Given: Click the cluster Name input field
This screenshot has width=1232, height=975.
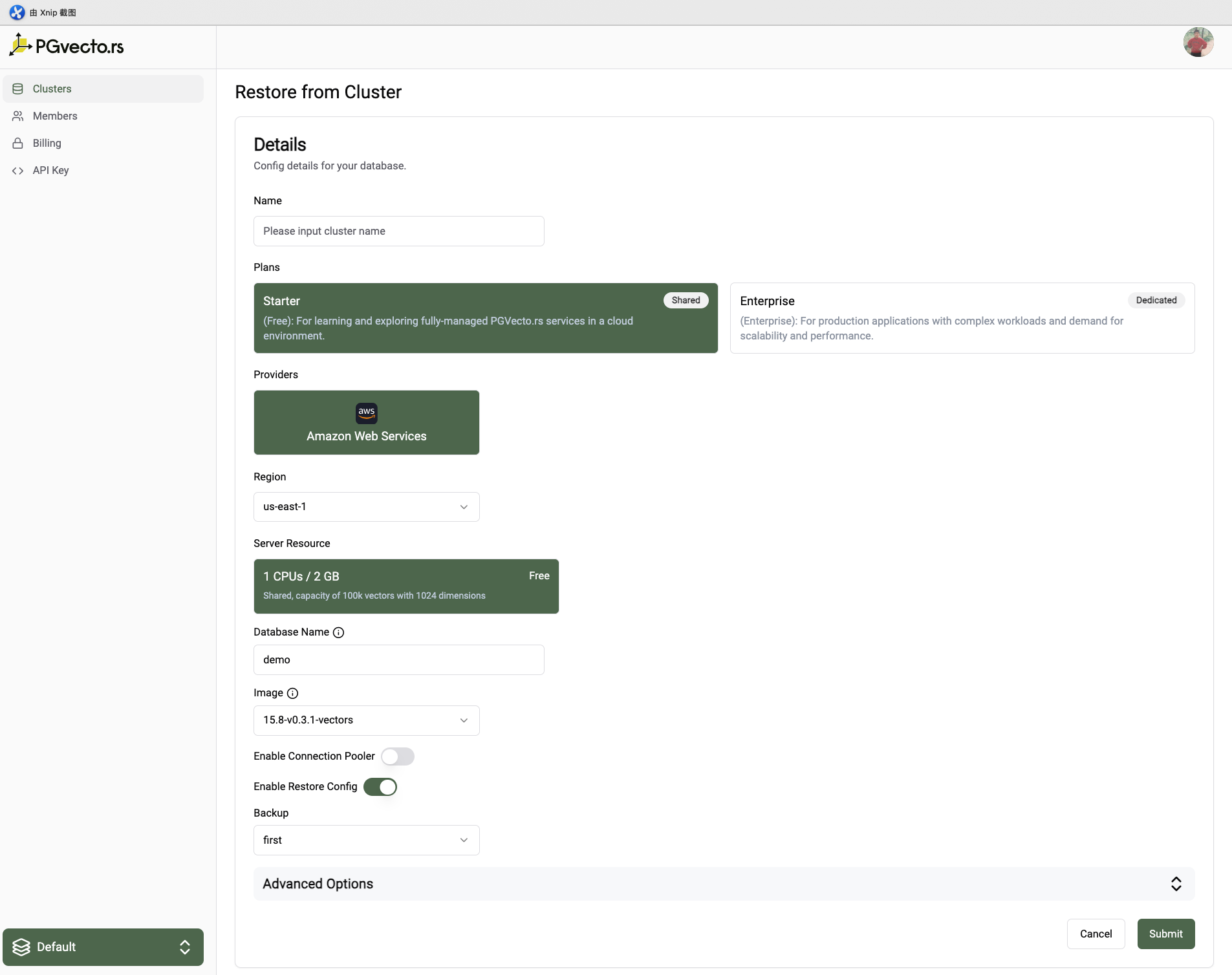Looking at the screenshot, I should click(398, 231).
